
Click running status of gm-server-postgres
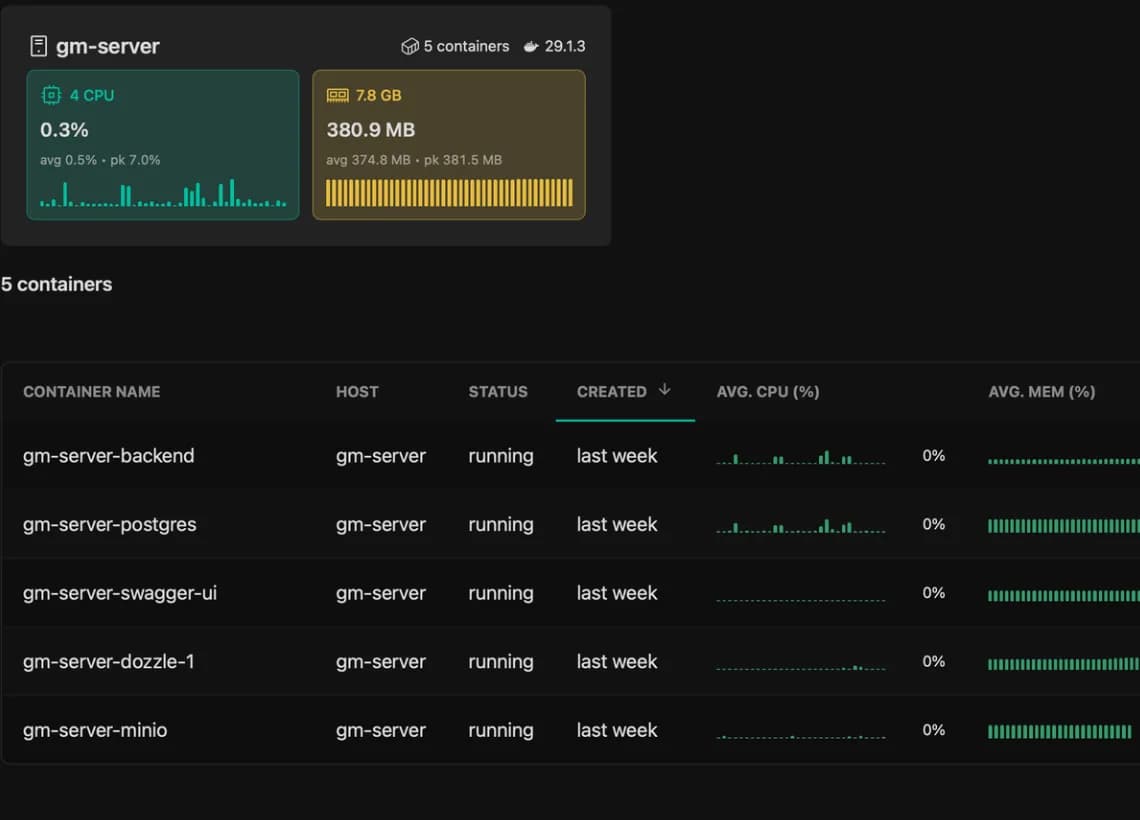(x=501, y=525)
